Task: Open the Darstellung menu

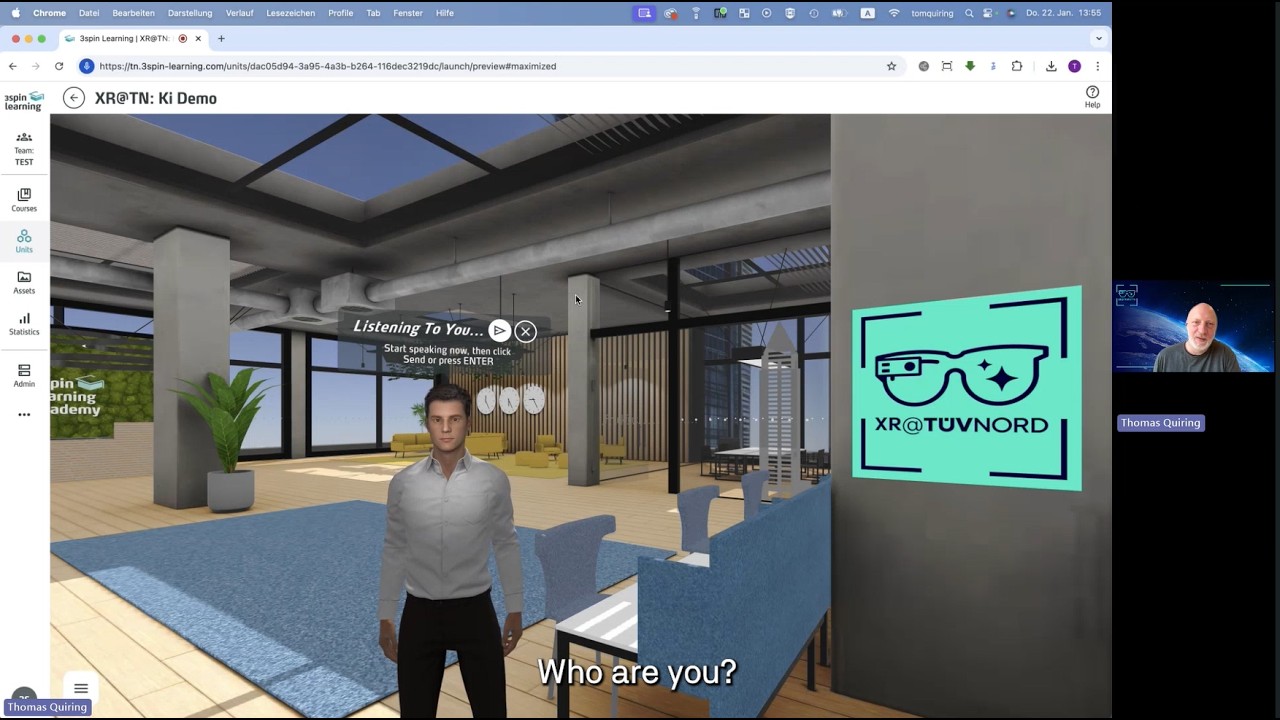Action: point(190,13)
